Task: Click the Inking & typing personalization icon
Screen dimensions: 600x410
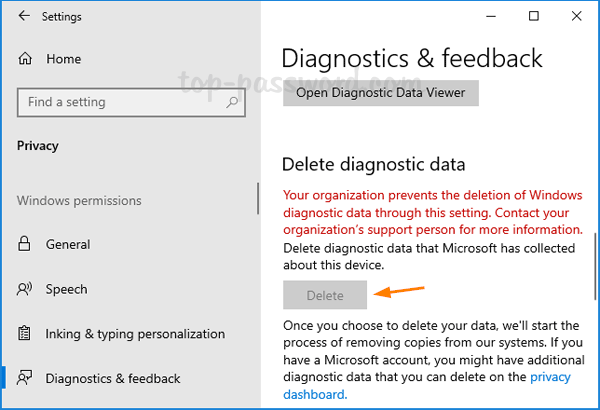Action: pos(24,334)
